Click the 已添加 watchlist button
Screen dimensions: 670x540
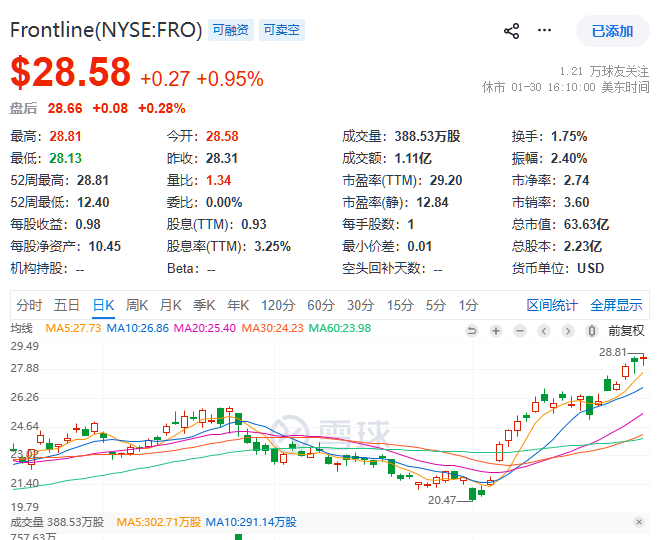[x=612, y=31]
